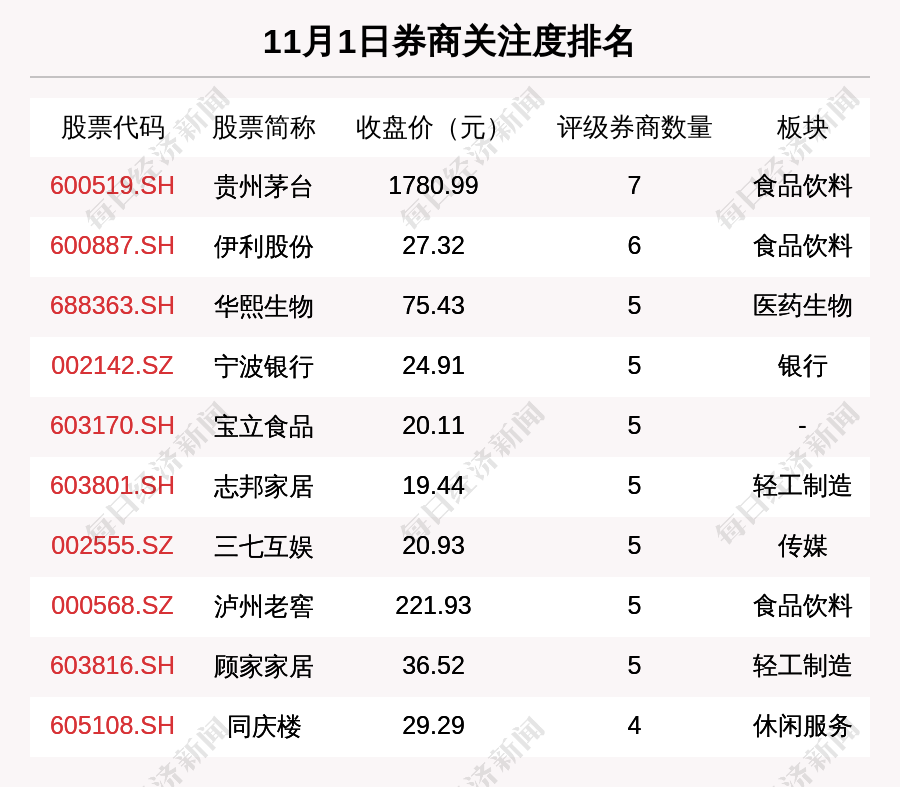
Task: Click closing price 29.29
Action: 433,726
